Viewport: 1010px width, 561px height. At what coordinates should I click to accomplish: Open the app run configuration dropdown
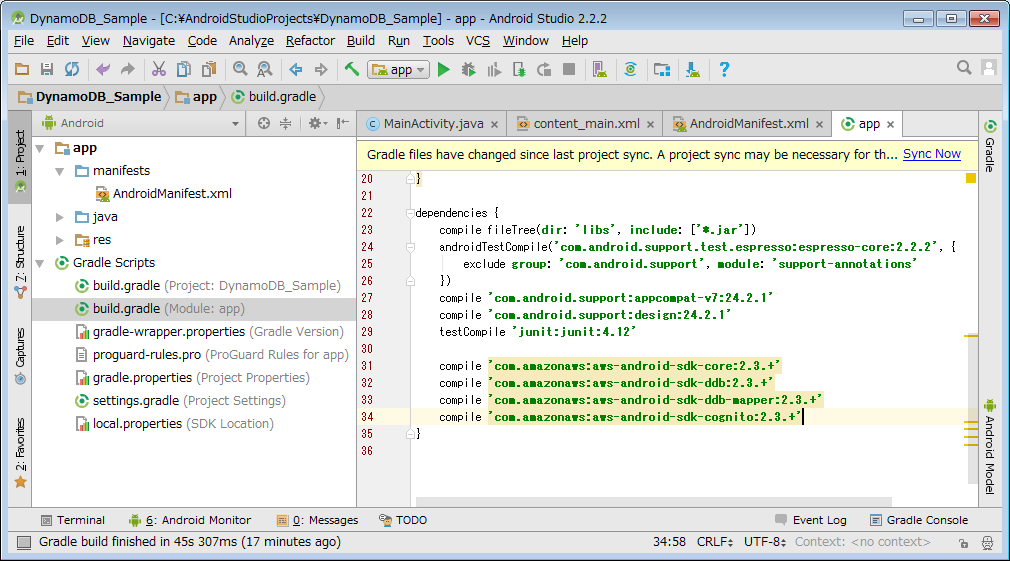[x=398, y=70]
